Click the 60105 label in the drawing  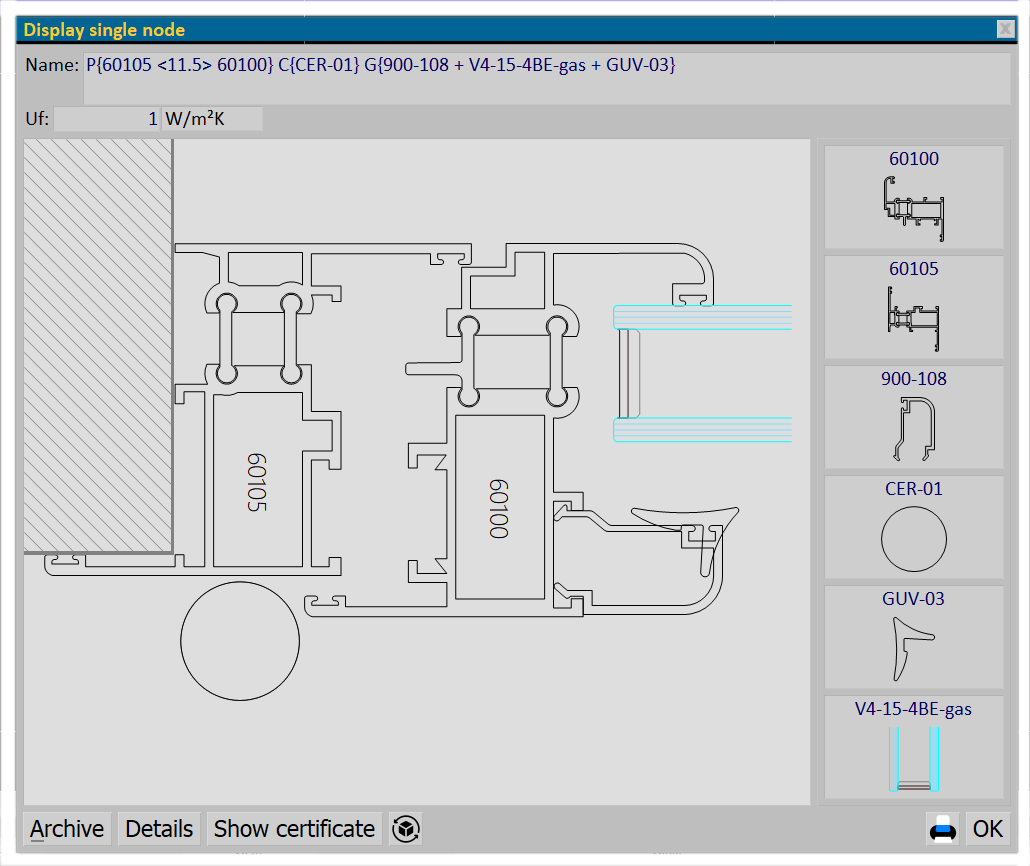point(257,482)
